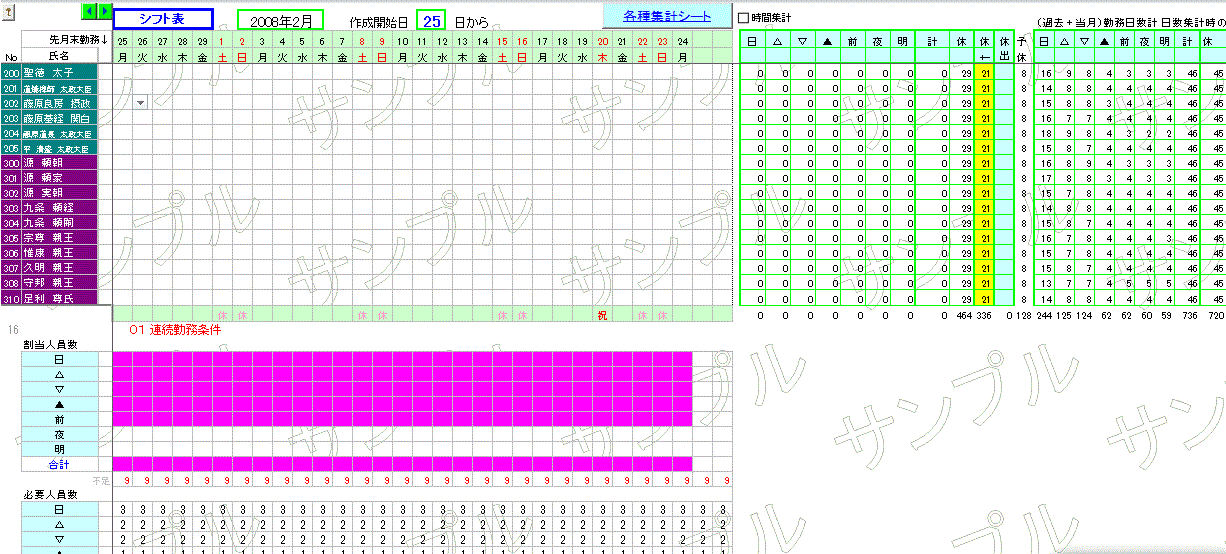This screenshot has width=1226, height=554.
Task: Open the cell dropdown arrow in row 202
Action: (141, 103)
